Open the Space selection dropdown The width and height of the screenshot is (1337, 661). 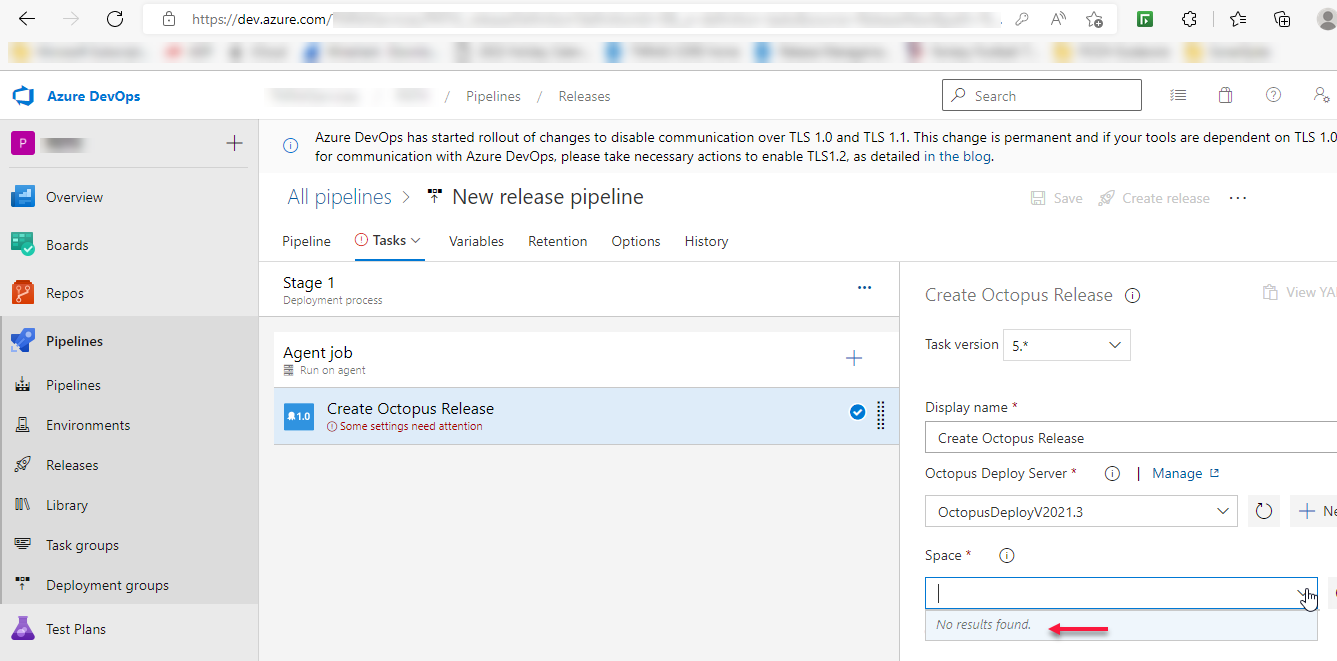point(1300,592)
